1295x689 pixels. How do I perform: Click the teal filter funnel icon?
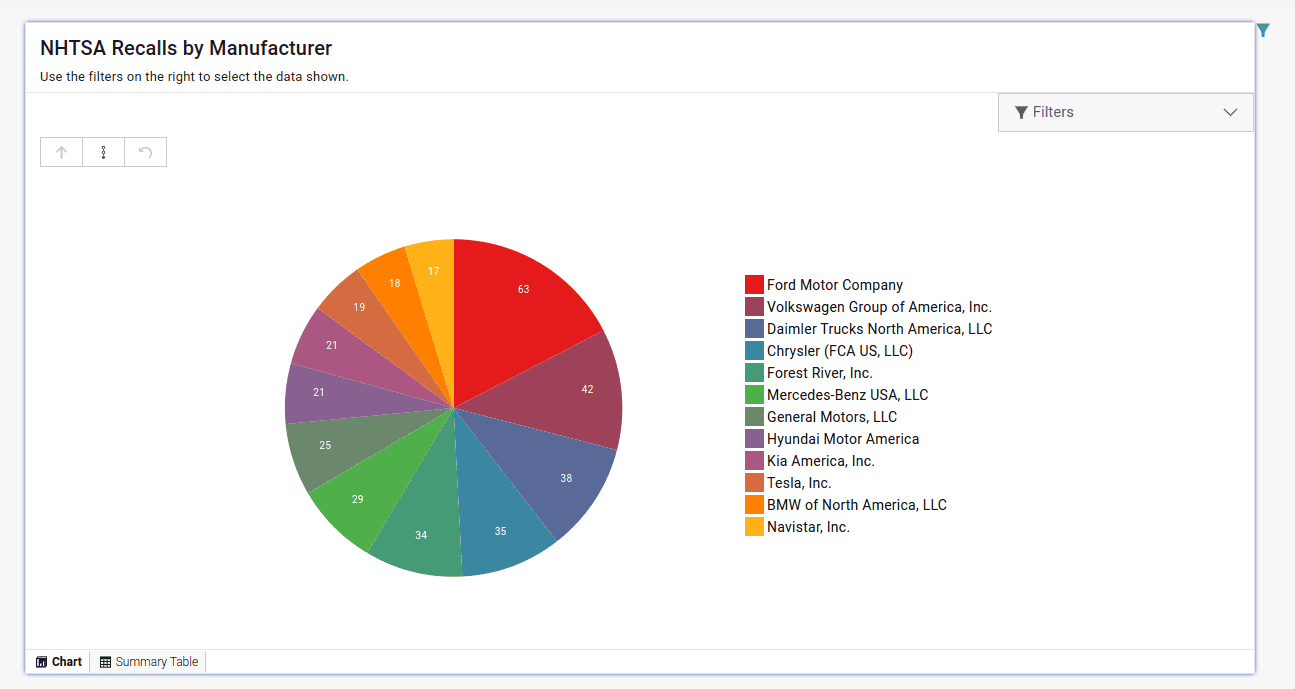click(x=1263, y=30)
